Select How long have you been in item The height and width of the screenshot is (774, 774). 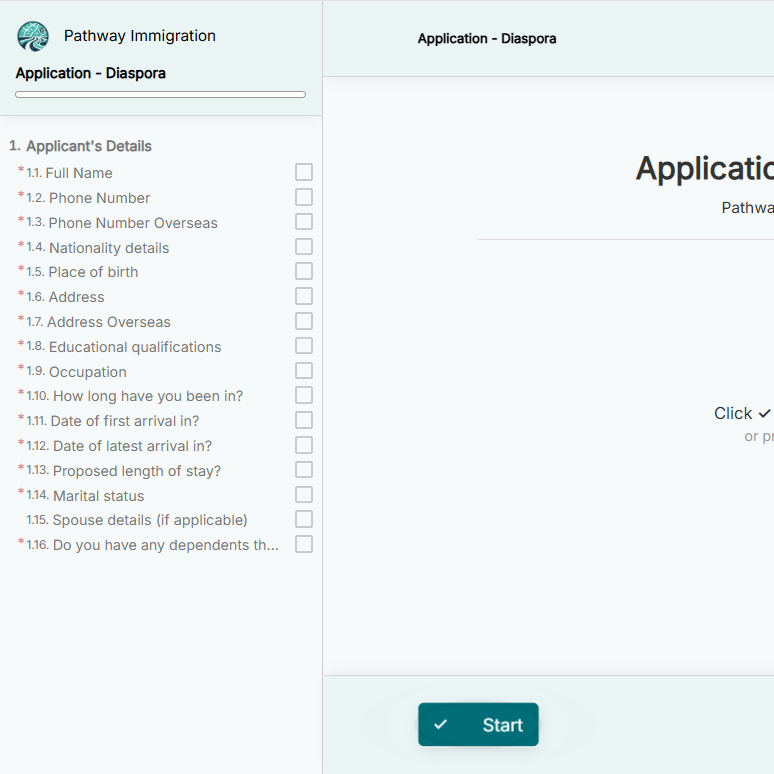tap(147, 396)
